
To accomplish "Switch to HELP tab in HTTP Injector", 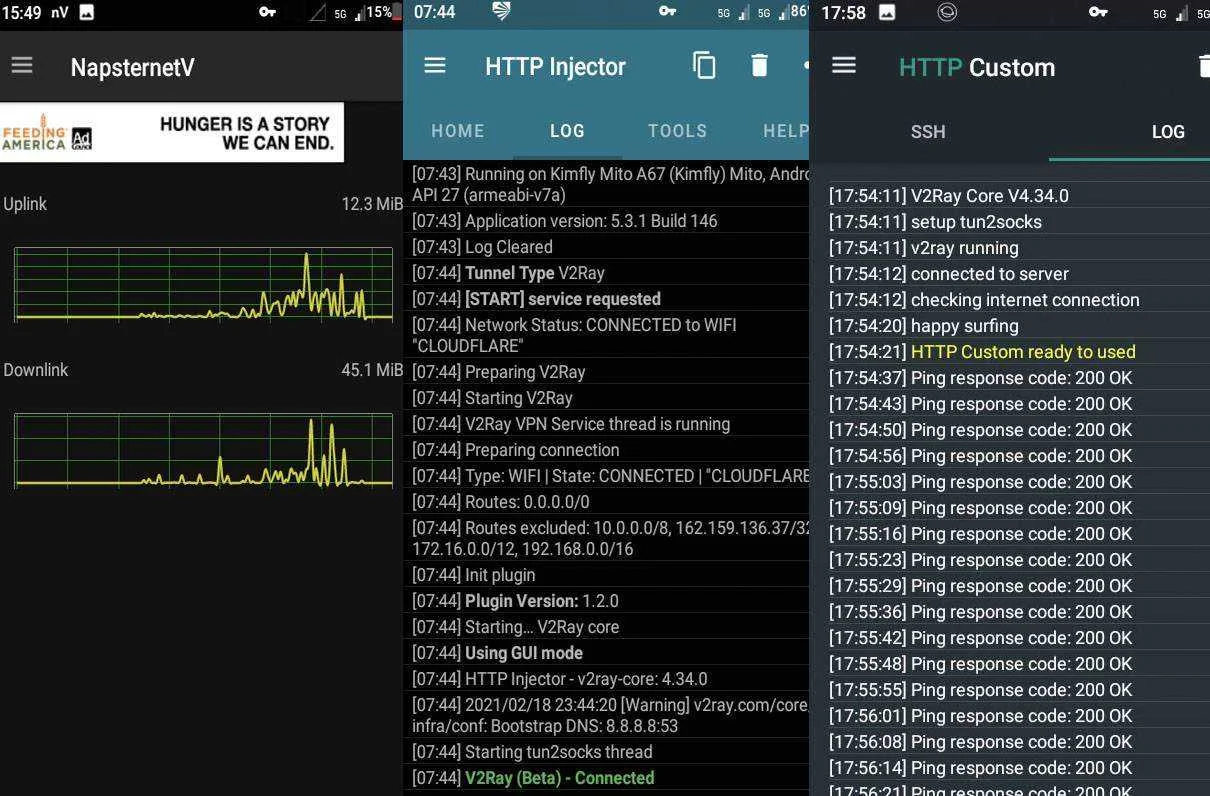I will (786, 131).
